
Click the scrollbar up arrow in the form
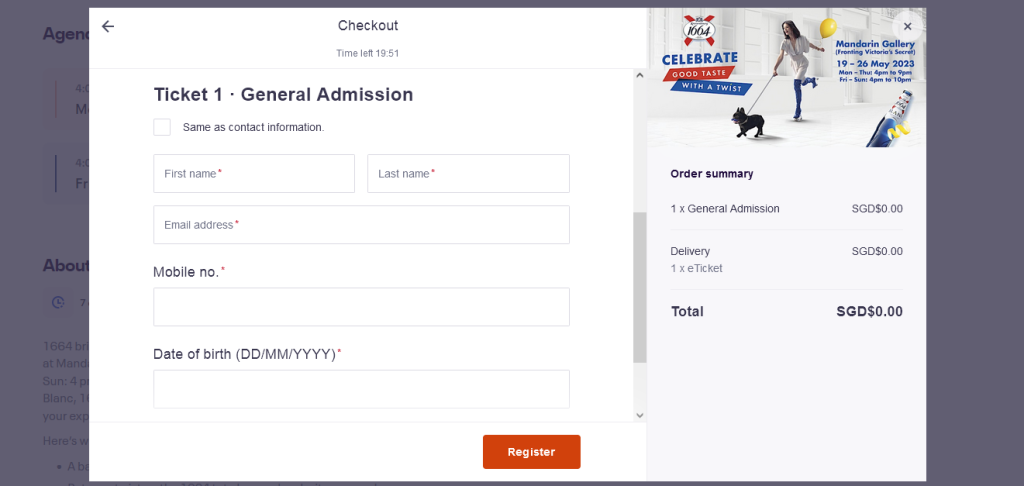pos(640,75)
